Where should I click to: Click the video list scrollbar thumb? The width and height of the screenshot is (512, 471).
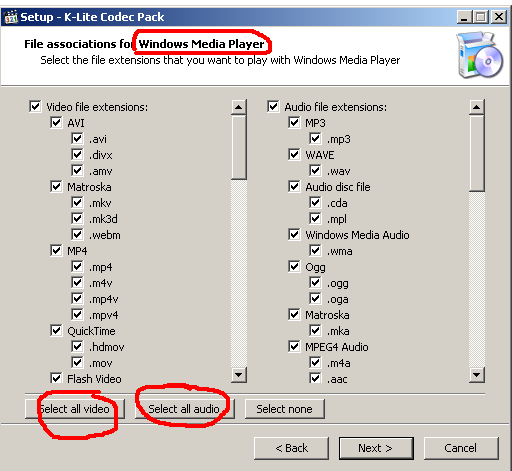click(239, 148)
